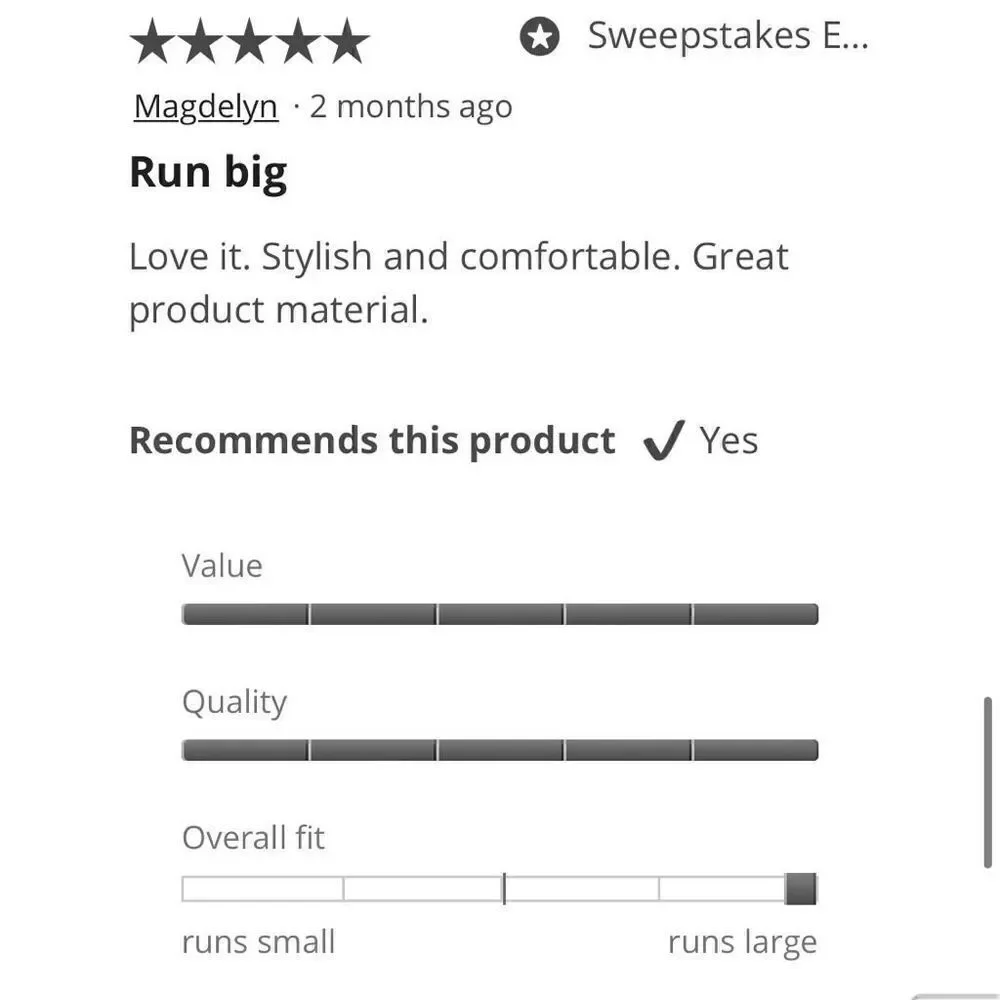The width and height of the screenshot is (1000, 1000).
Task: Click the Sweepstakes Entry star badge icon
Action: tap(540, 36)
